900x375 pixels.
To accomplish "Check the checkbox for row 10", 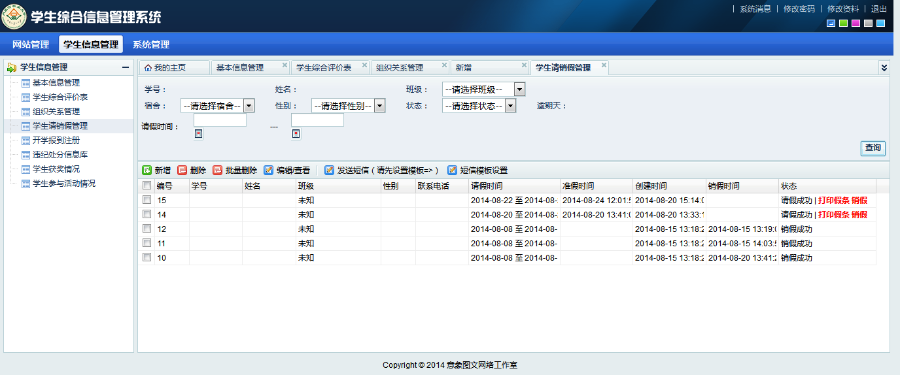I will [146, 257].
